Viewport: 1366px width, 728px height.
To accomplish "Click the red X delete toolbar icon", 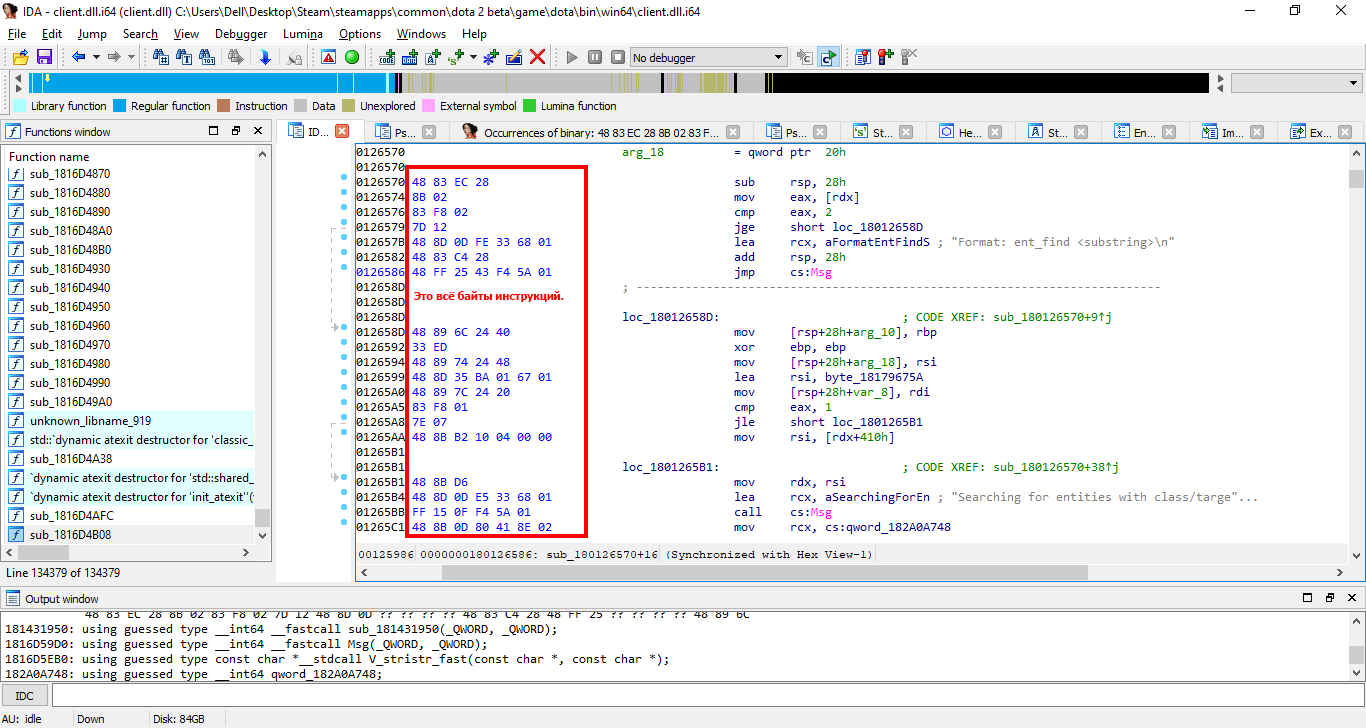I will click(538, 57).
